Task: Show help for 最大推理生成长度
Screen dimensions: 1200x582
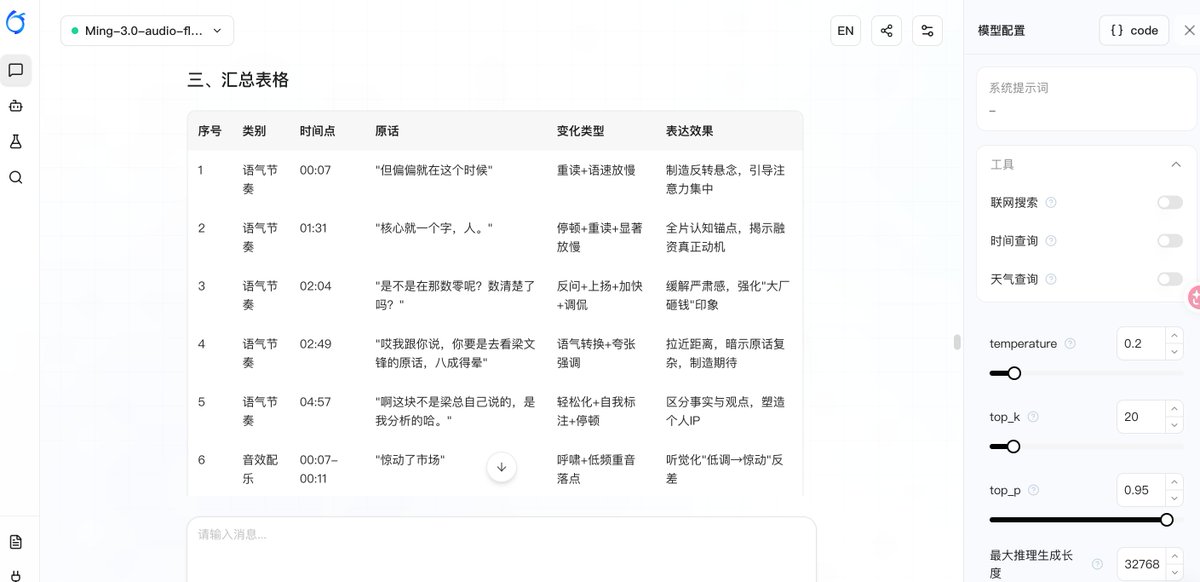Action: tap(1097, 564)
